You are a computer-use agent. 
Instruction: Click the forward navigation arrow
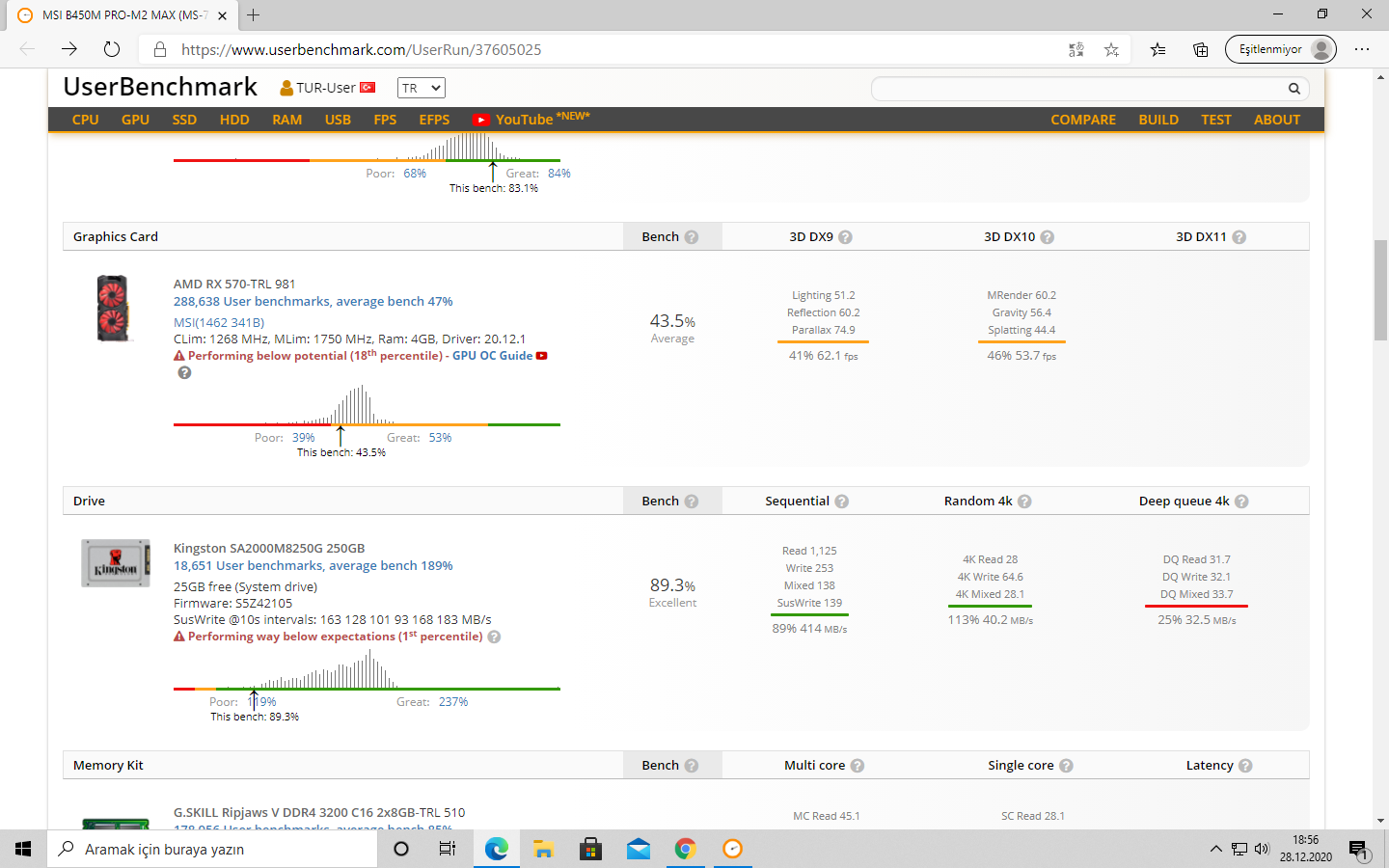[x=69, y=49]
